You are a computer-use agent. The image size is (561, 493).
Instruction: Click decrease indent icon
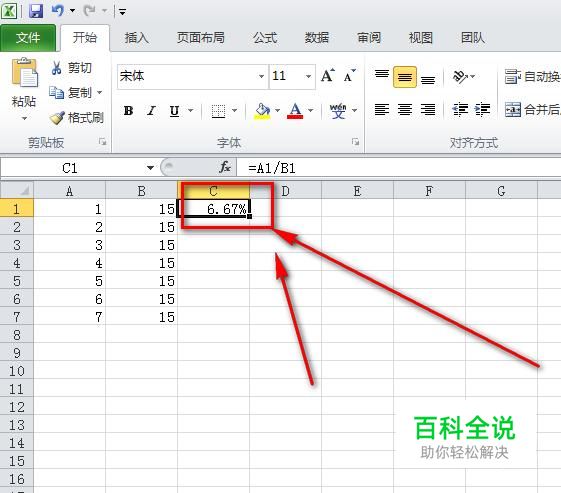[x=460, y=109]
